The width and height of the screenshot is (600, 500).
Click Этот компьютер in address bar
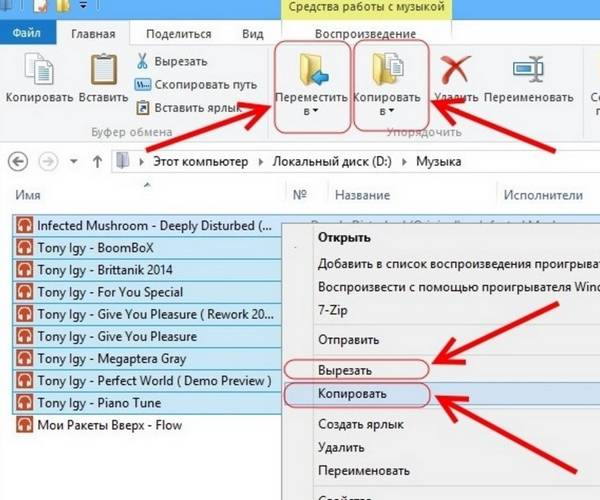coord(201,162)
